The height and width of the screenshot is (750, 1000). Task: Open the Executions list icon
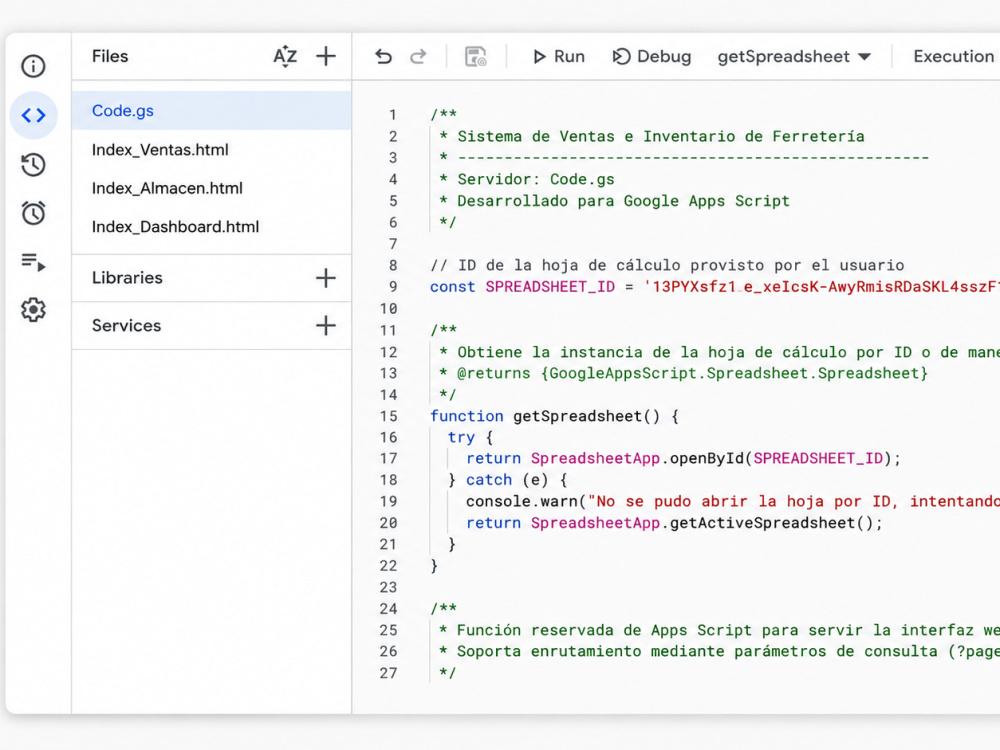pyautogui.click(x=33, y=261)
